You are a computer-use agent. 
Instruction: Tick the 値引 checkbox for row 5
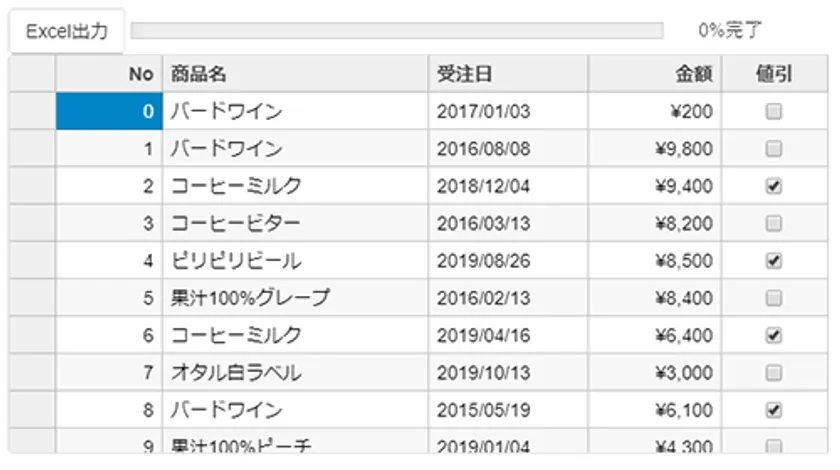(774, 298)
